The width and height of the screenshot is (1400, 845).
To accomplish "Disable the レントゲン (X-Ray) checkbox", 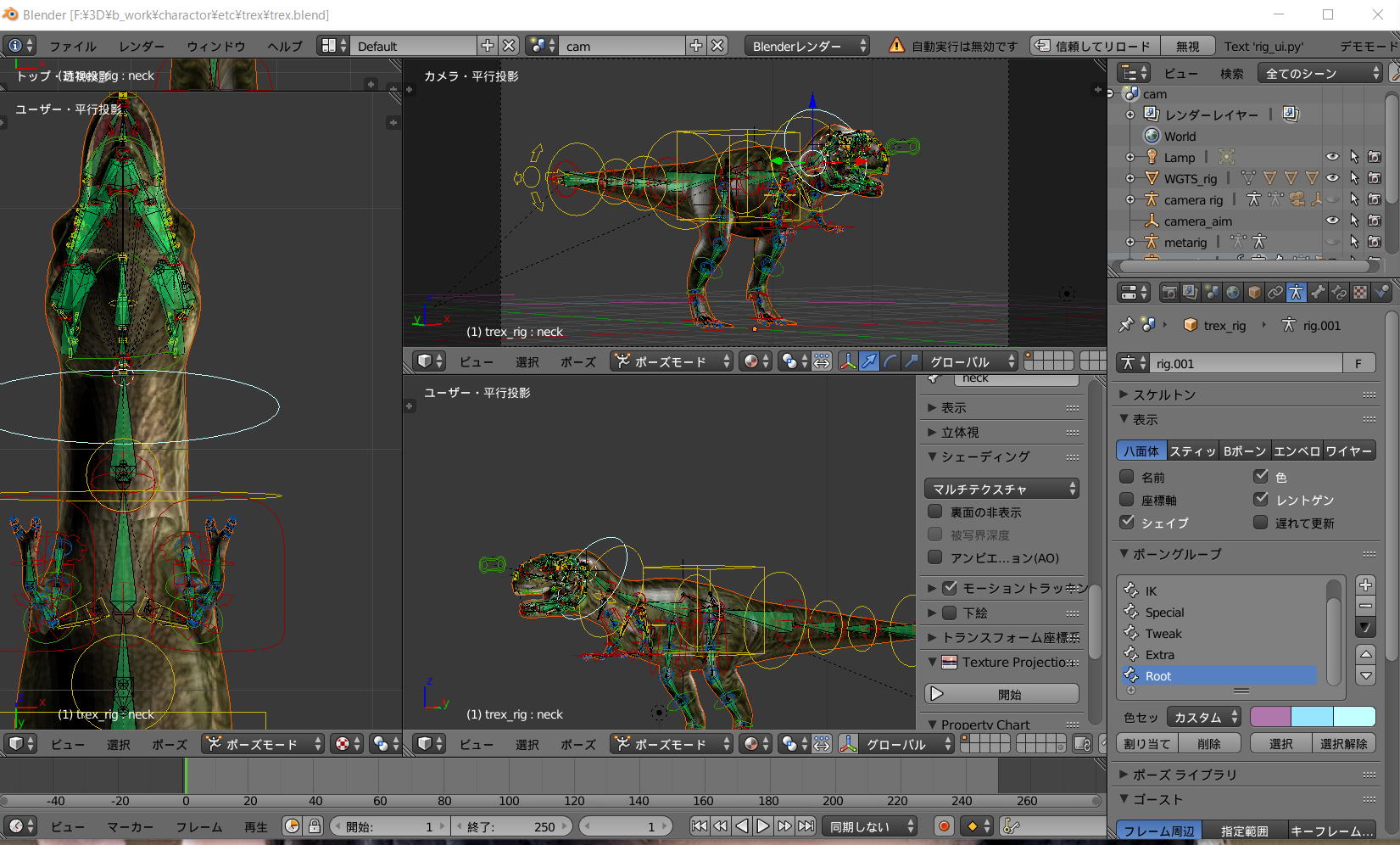I will coord(1261,500).
